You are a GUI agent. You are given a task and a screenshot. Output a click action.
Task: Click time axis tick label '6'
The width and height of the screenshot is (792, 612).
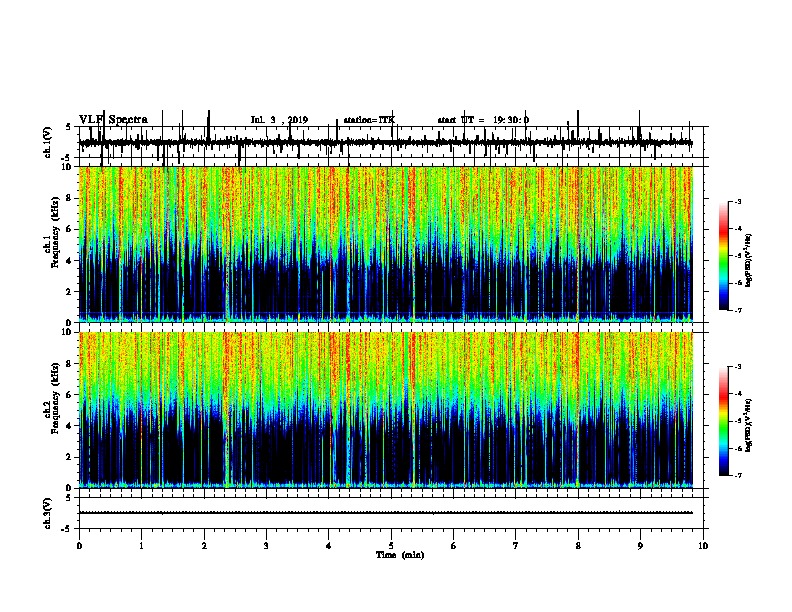coord(454,546)
